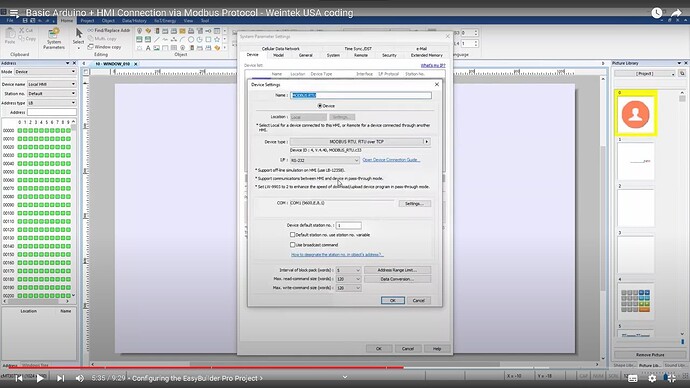The image size is (690, 388).
Task: Play the video
Action: (40, 378)
